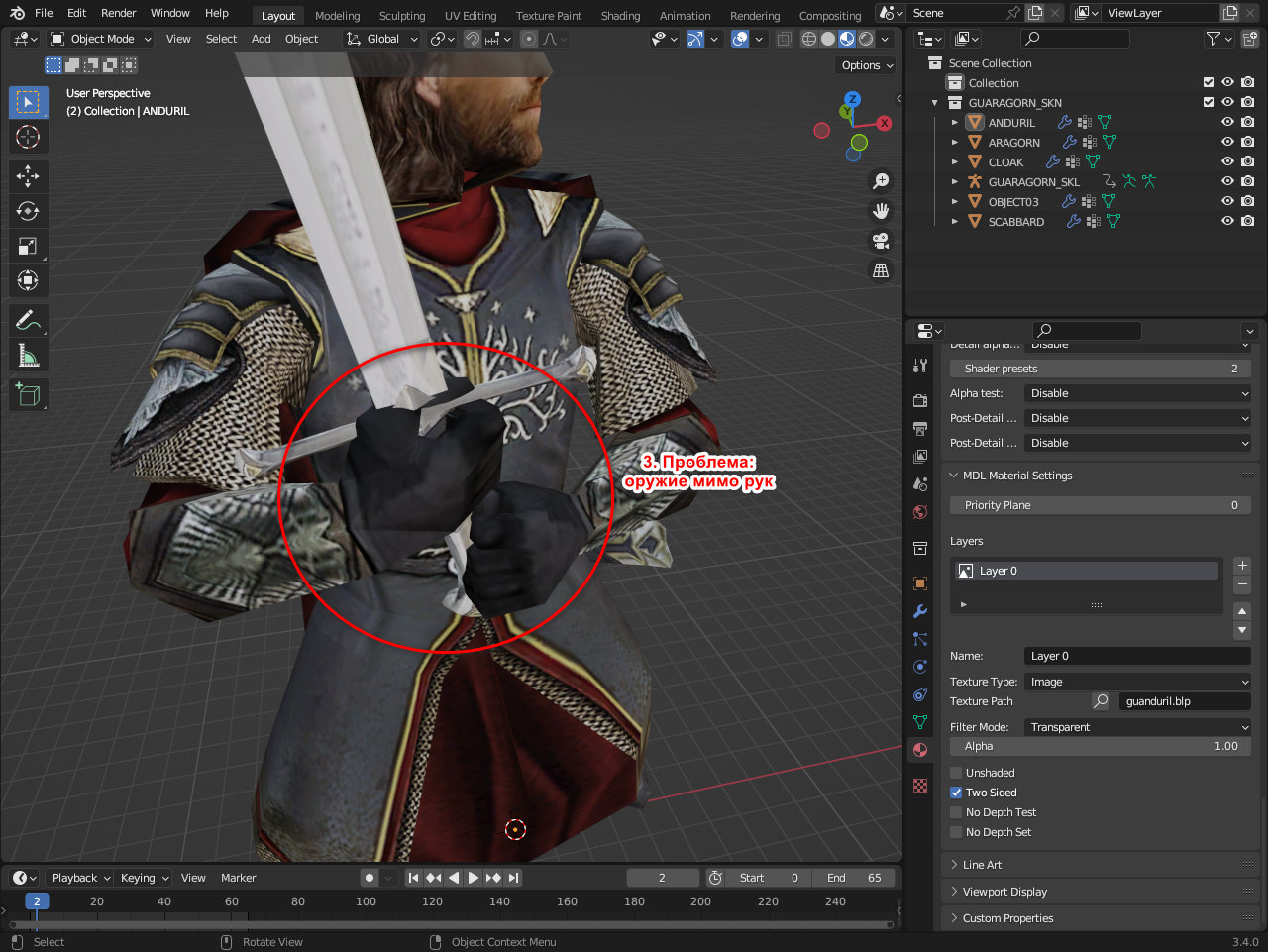The height and width of the screenshot is (952, 1268).
Task: Select the Cursor tool in the left toolbar
Action: coord(28,137)
